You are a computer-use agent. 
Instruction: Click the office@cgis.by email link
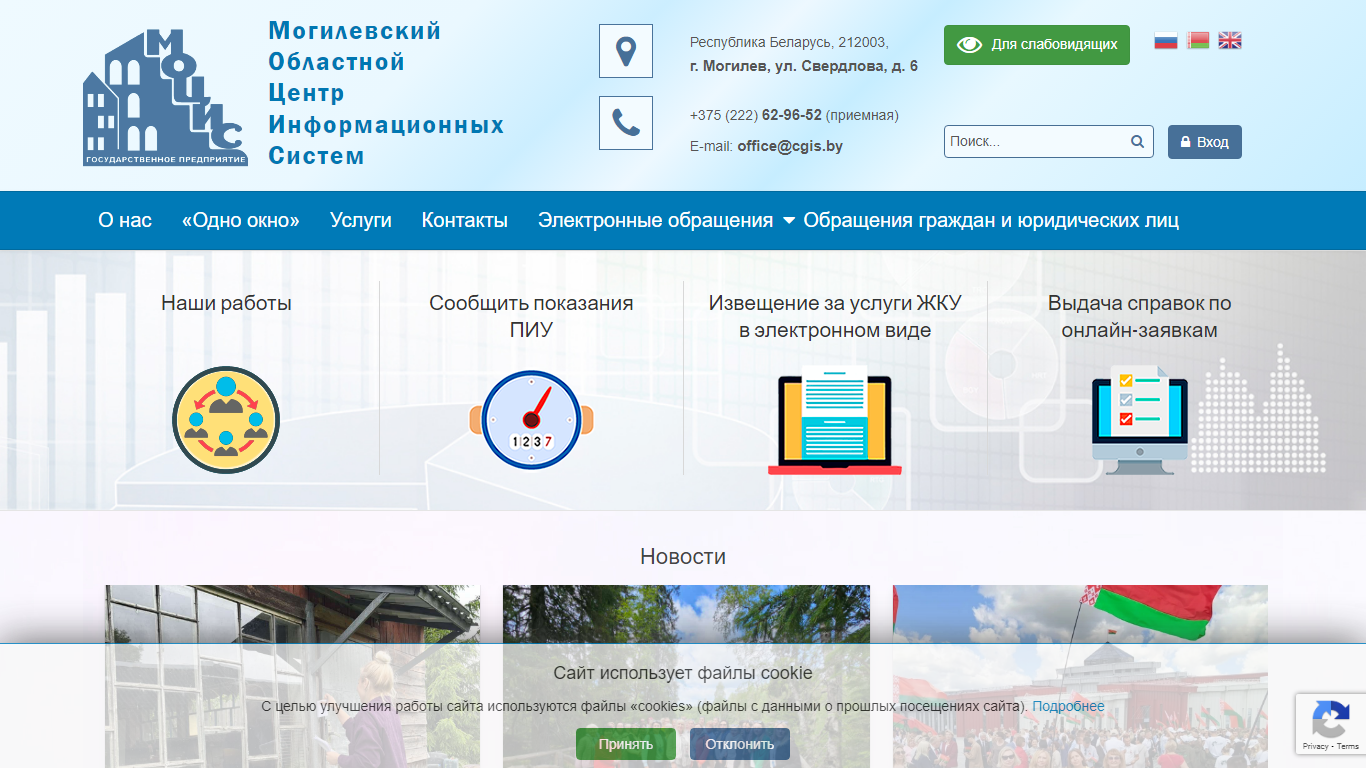click(790, 146)
